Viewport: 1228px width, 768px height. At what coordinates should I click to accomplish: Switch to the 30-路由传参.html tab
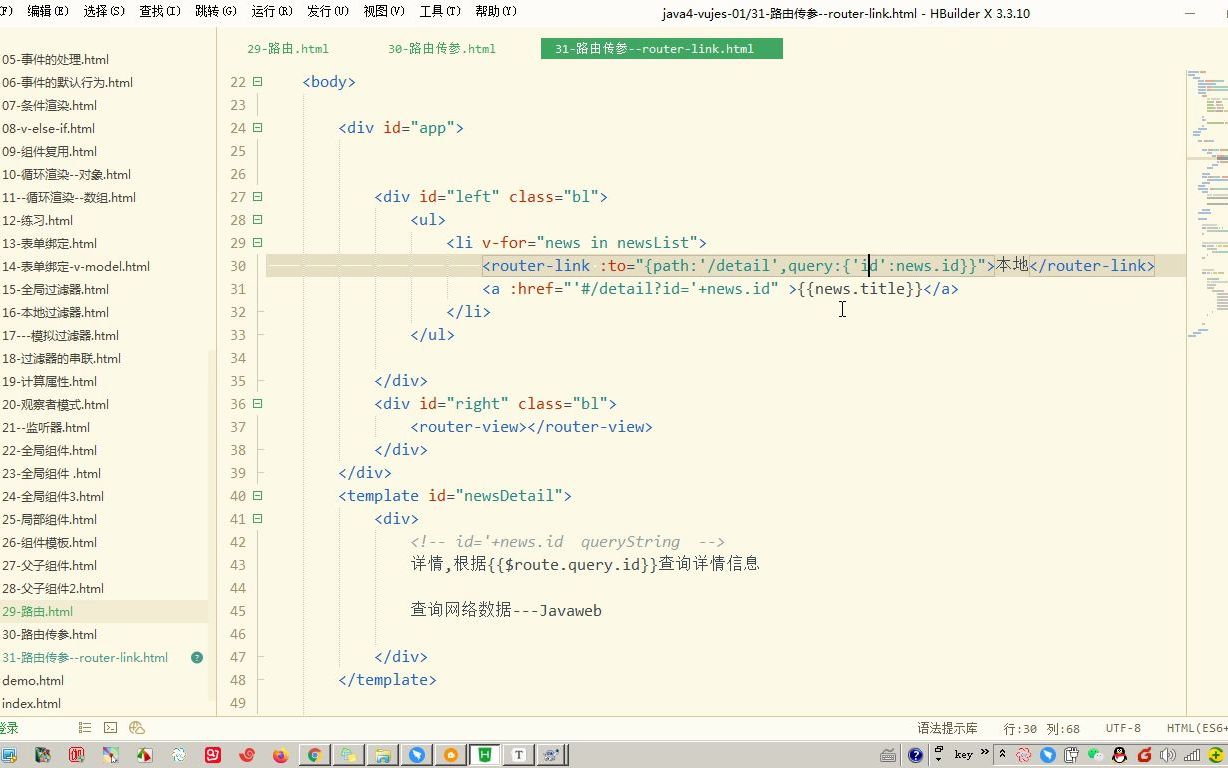coord(440,48)
